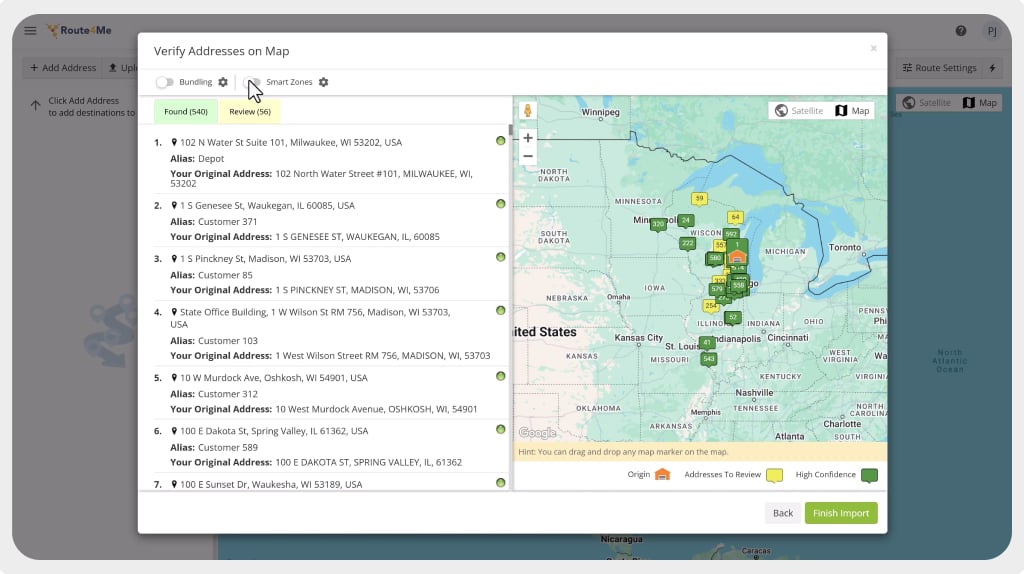1024x574 pixels.
Task: Click the green High Confidence legend swatch
Action: point(869,475)
